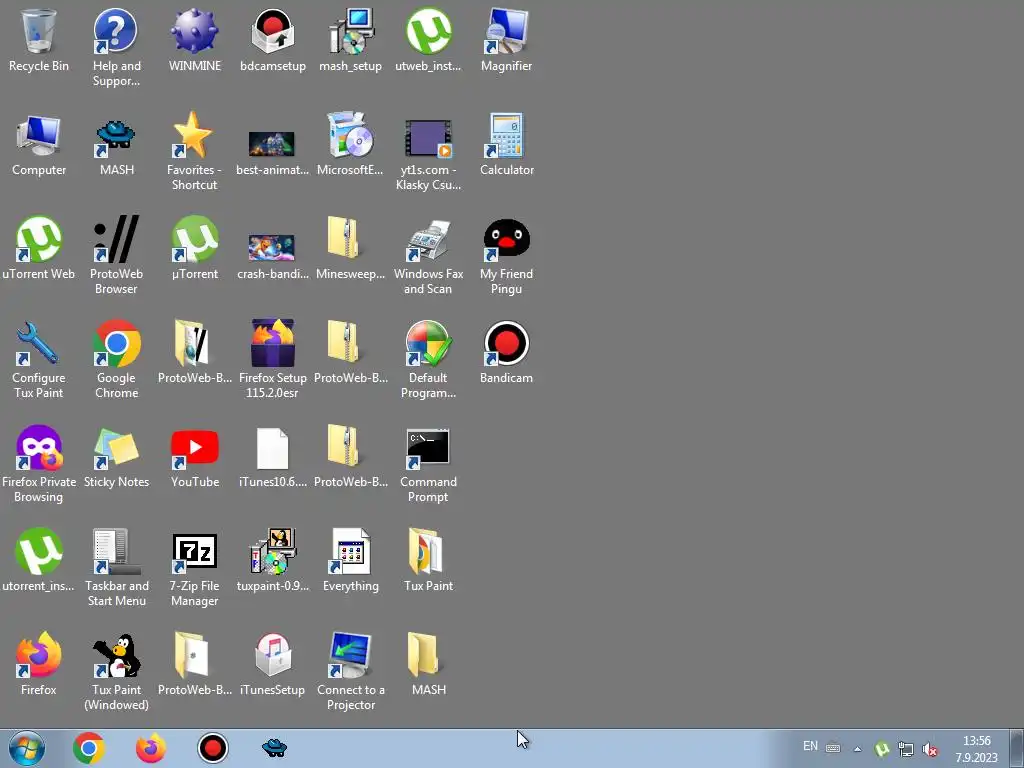Click the muted volume tray icon
The image size is (1024, 768).
coord(929,749)
